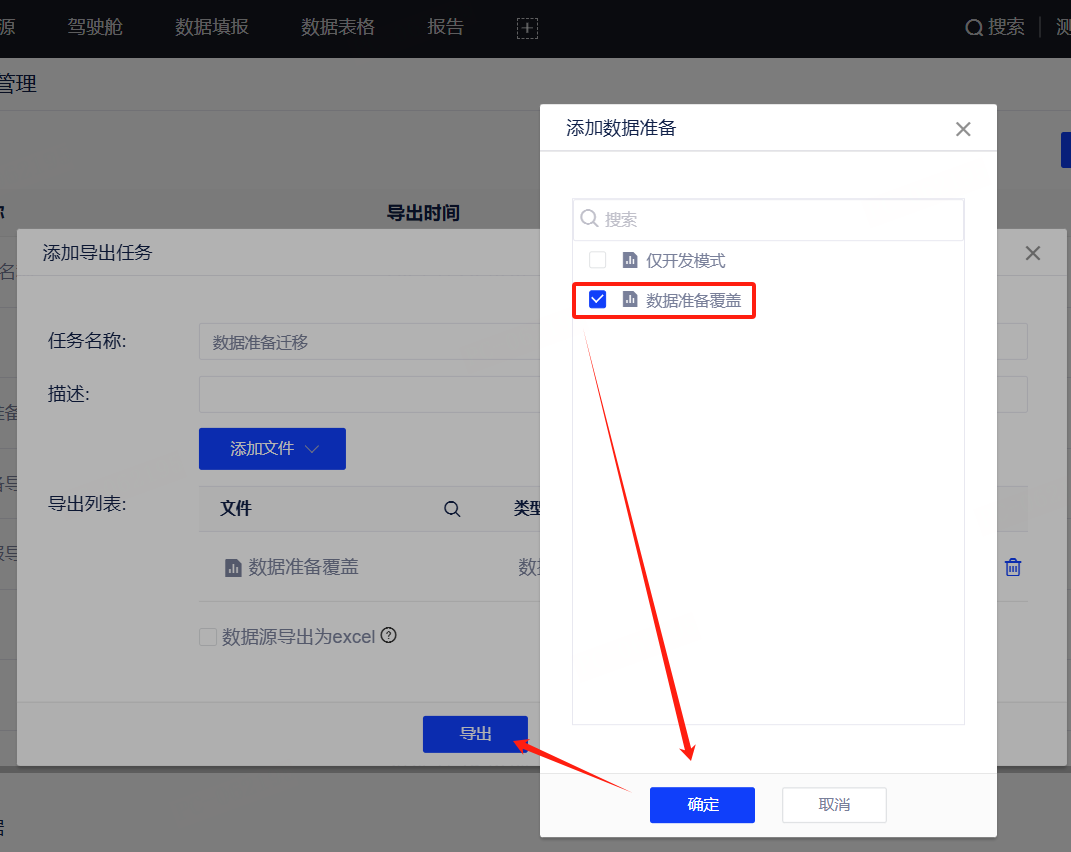Click the help icon beside 数据源导出为excel
This screenshot has width=1071, height=852.
pos(389,635)
